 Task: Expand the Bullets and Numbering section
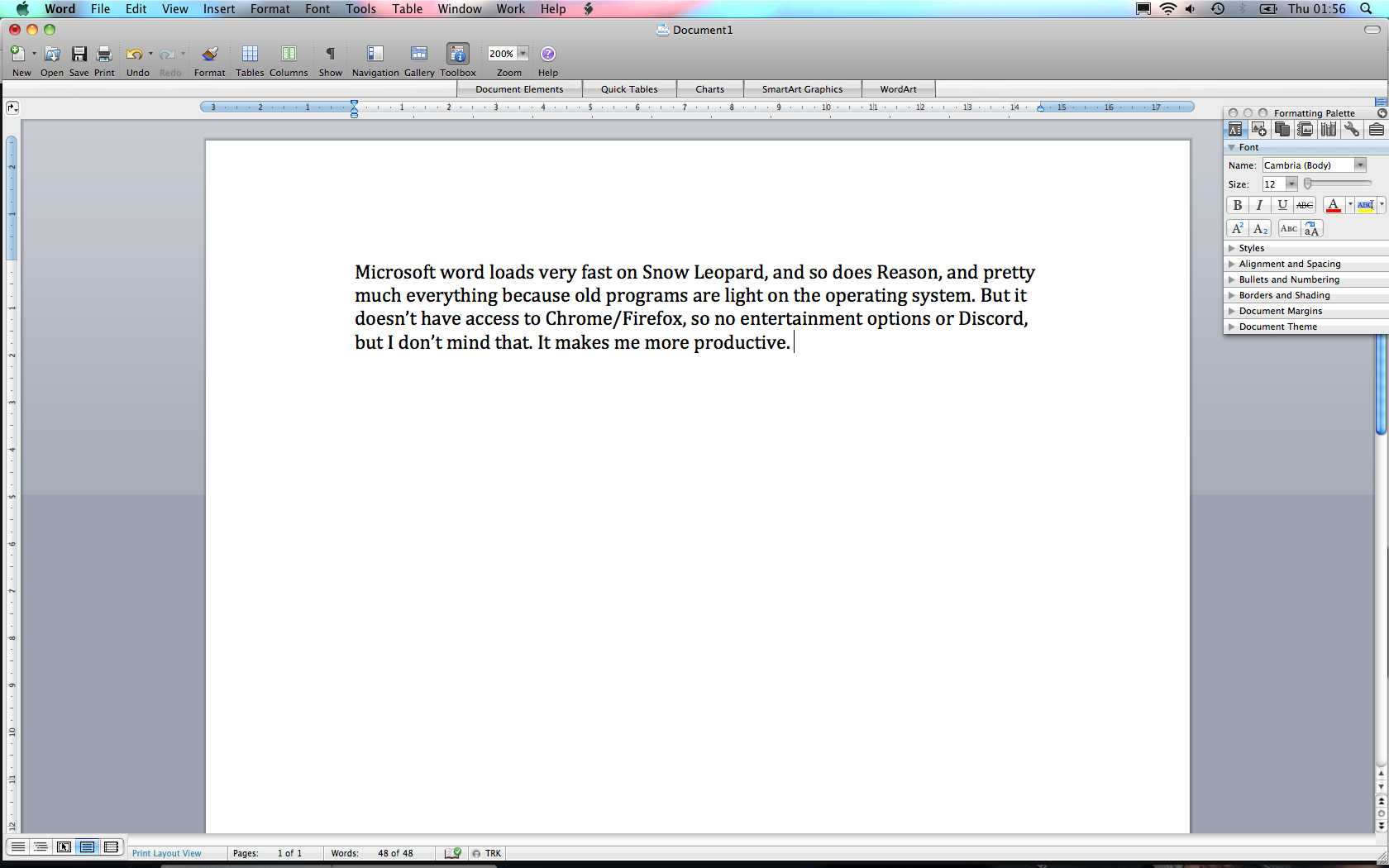click(1232, 279)
